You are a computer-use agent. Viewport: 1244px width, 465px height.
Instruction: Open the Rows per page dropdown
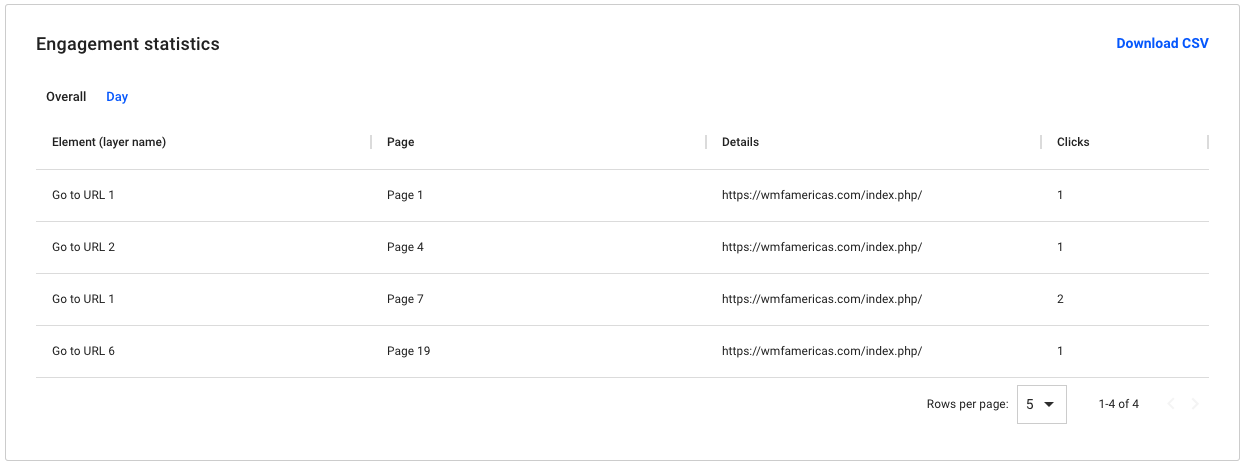(1042, 404)
